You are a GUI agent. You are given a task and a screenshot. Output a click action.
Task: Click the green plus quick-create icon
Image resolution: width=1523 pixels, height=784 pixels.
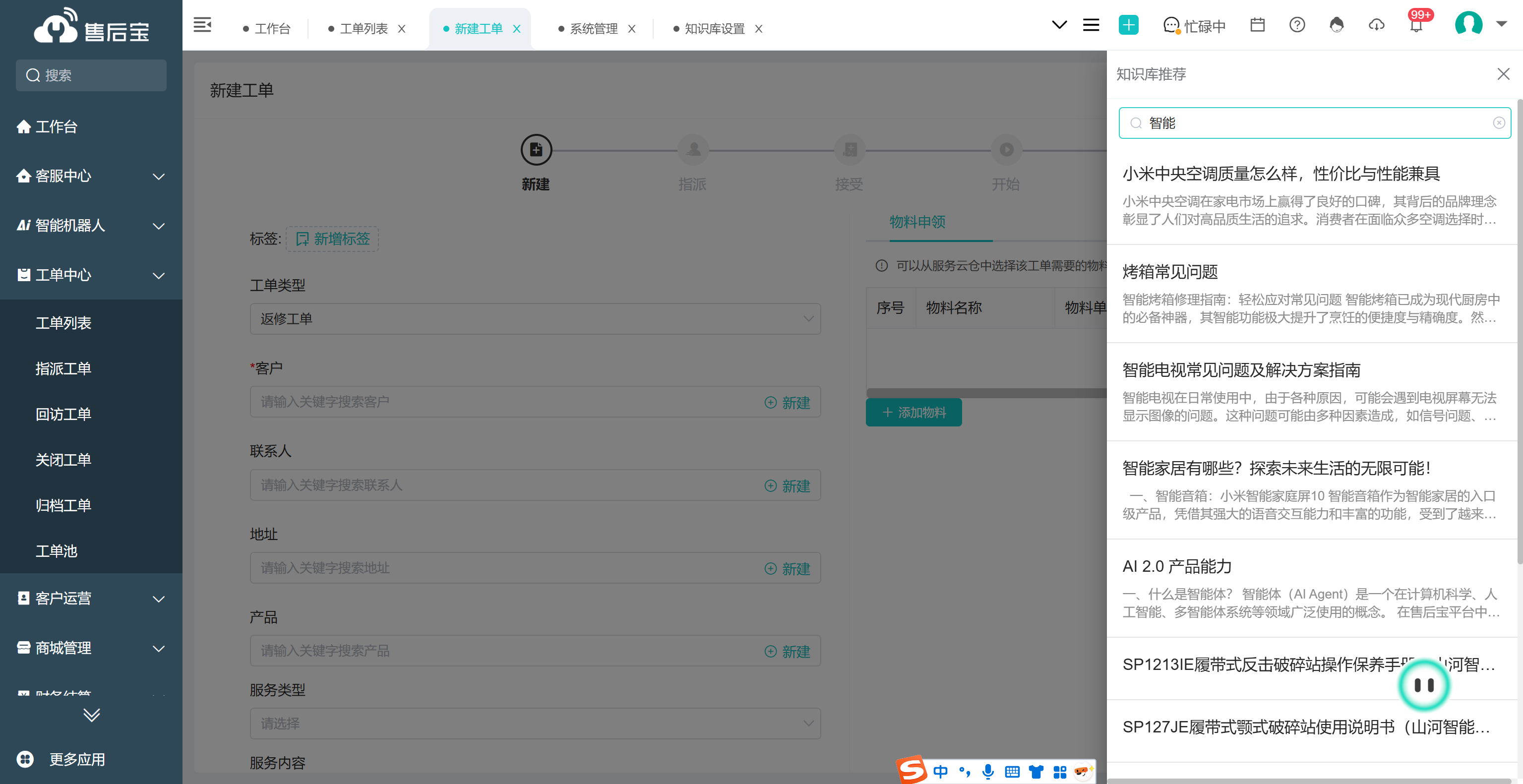(1128, 25)
